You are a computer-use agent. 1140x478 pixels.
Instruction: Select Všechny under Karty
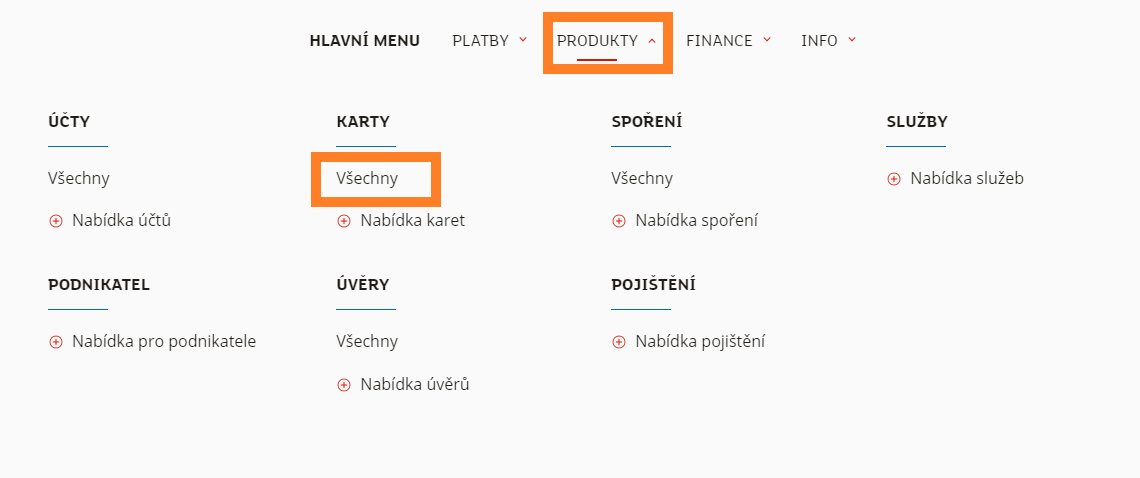coord(367,179)
